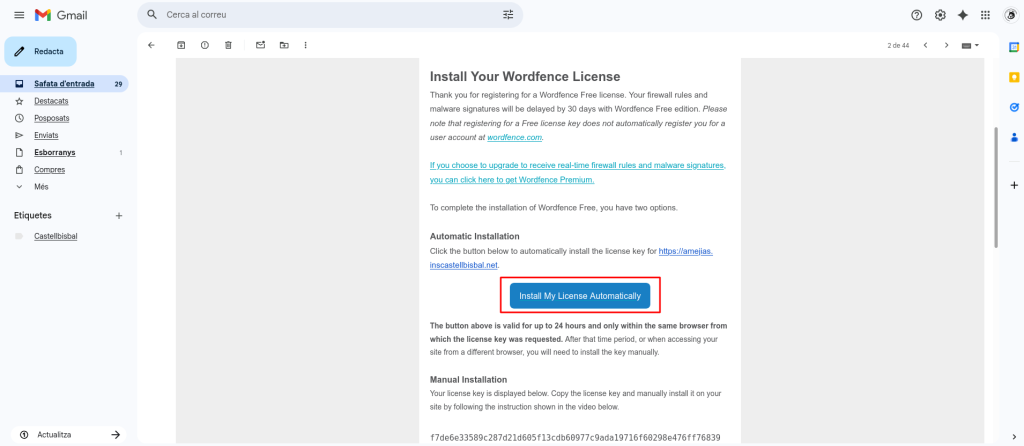The width and height of the screenshot is (1024, 446).
Task: Click Install My License Automatically button
Action: pyautogui.click(x=580, y=296)
